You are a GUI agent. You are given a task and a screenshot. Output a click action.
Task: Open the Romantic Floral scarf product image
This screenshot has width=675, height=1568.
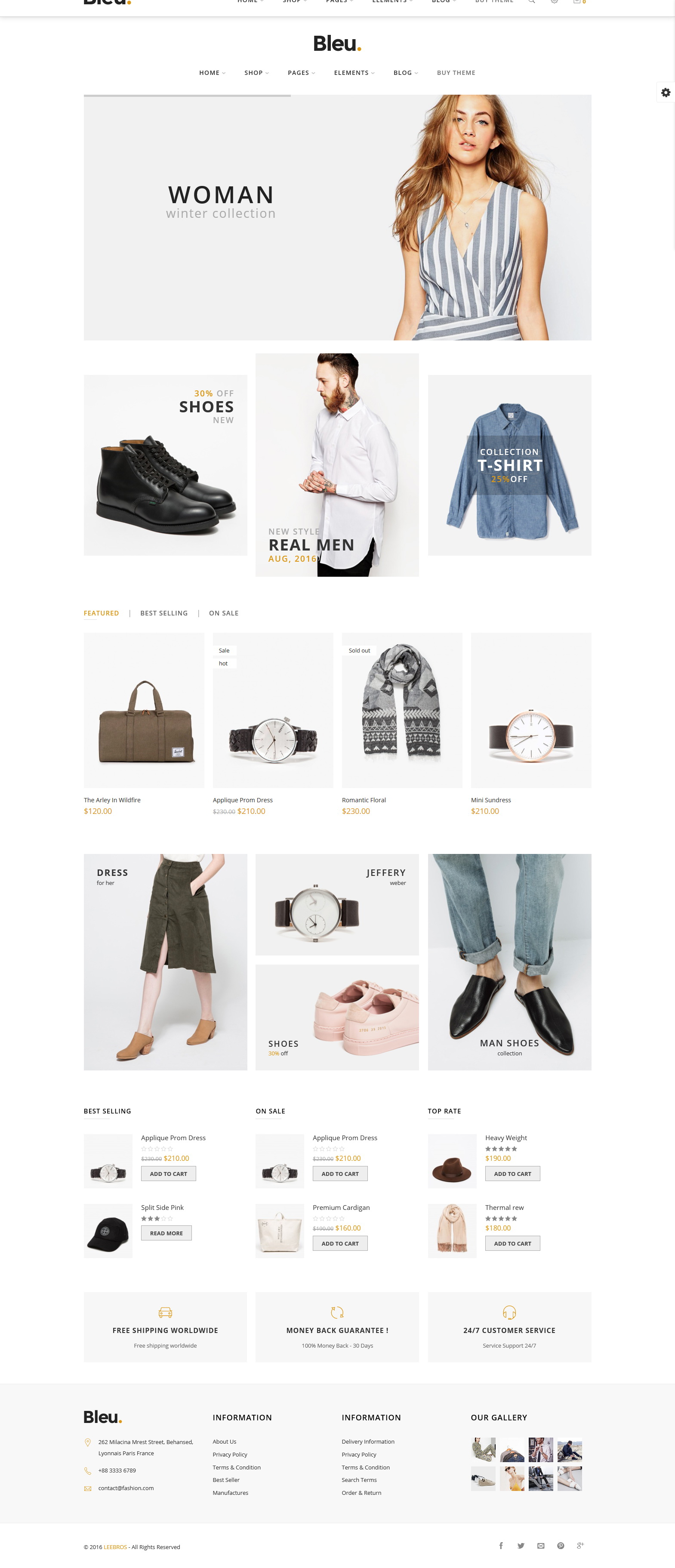402,710
